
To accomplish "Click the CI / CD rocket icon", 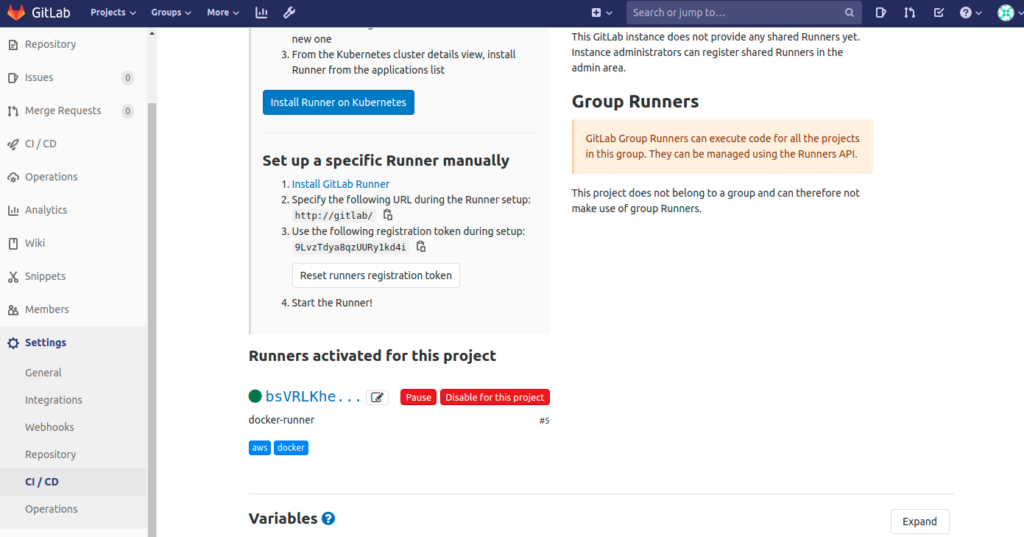I will point(13,144).
